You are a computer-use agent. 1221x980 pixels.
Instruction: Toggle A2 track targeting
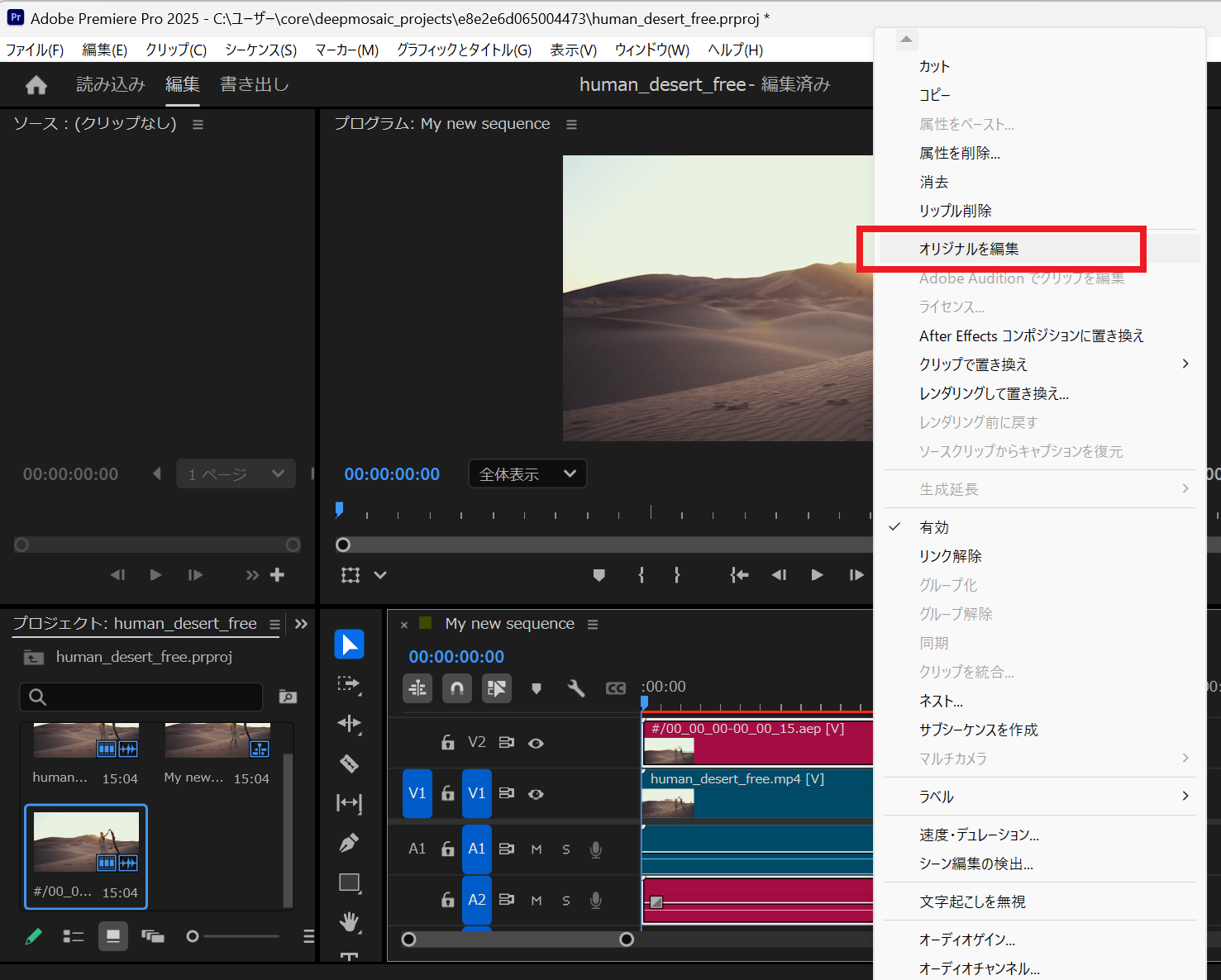[477, 900]
